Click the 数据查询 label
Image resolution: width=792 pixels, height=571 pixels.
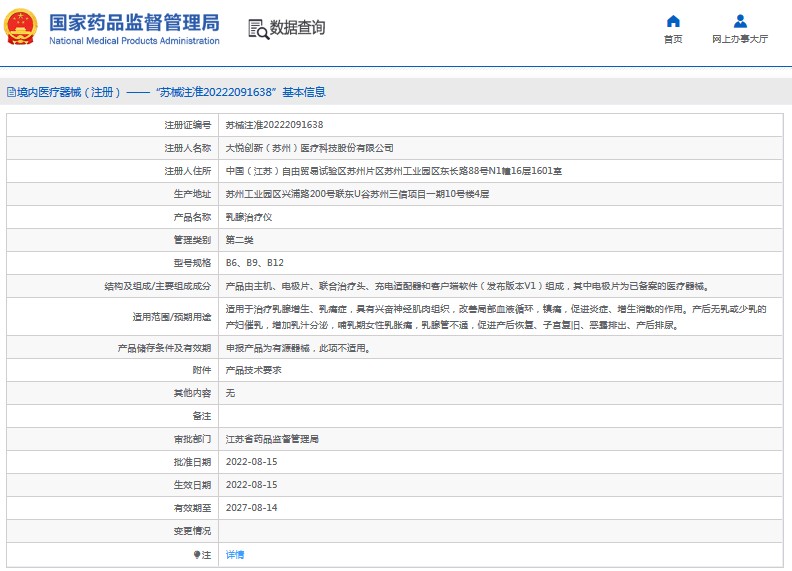298,28
